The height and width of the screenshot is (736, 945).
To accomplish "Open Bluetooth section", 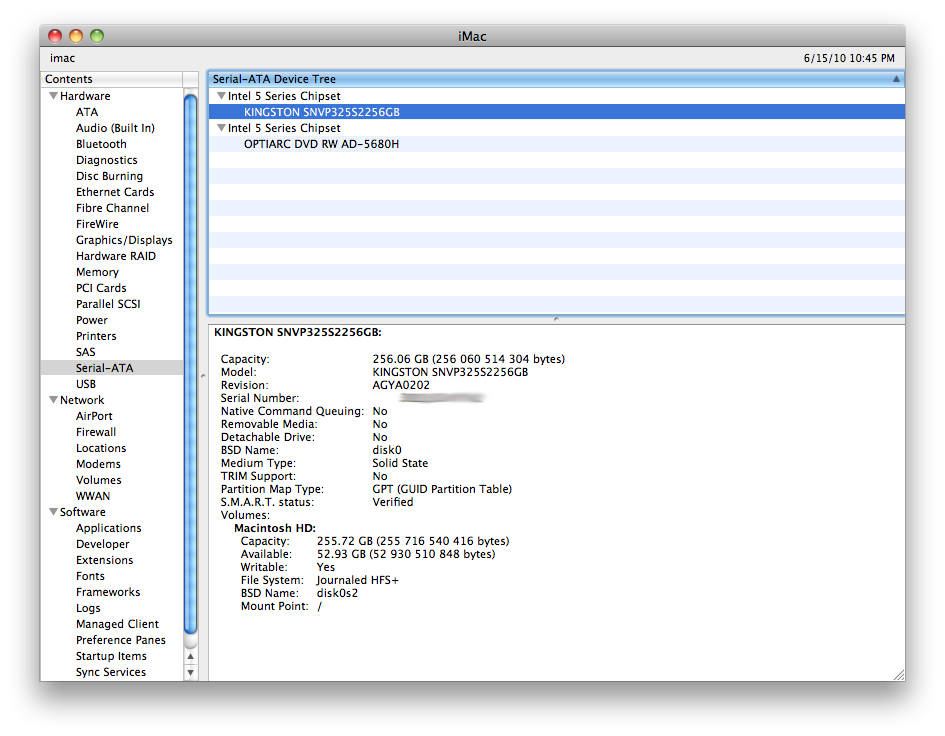I will (101, 144).
